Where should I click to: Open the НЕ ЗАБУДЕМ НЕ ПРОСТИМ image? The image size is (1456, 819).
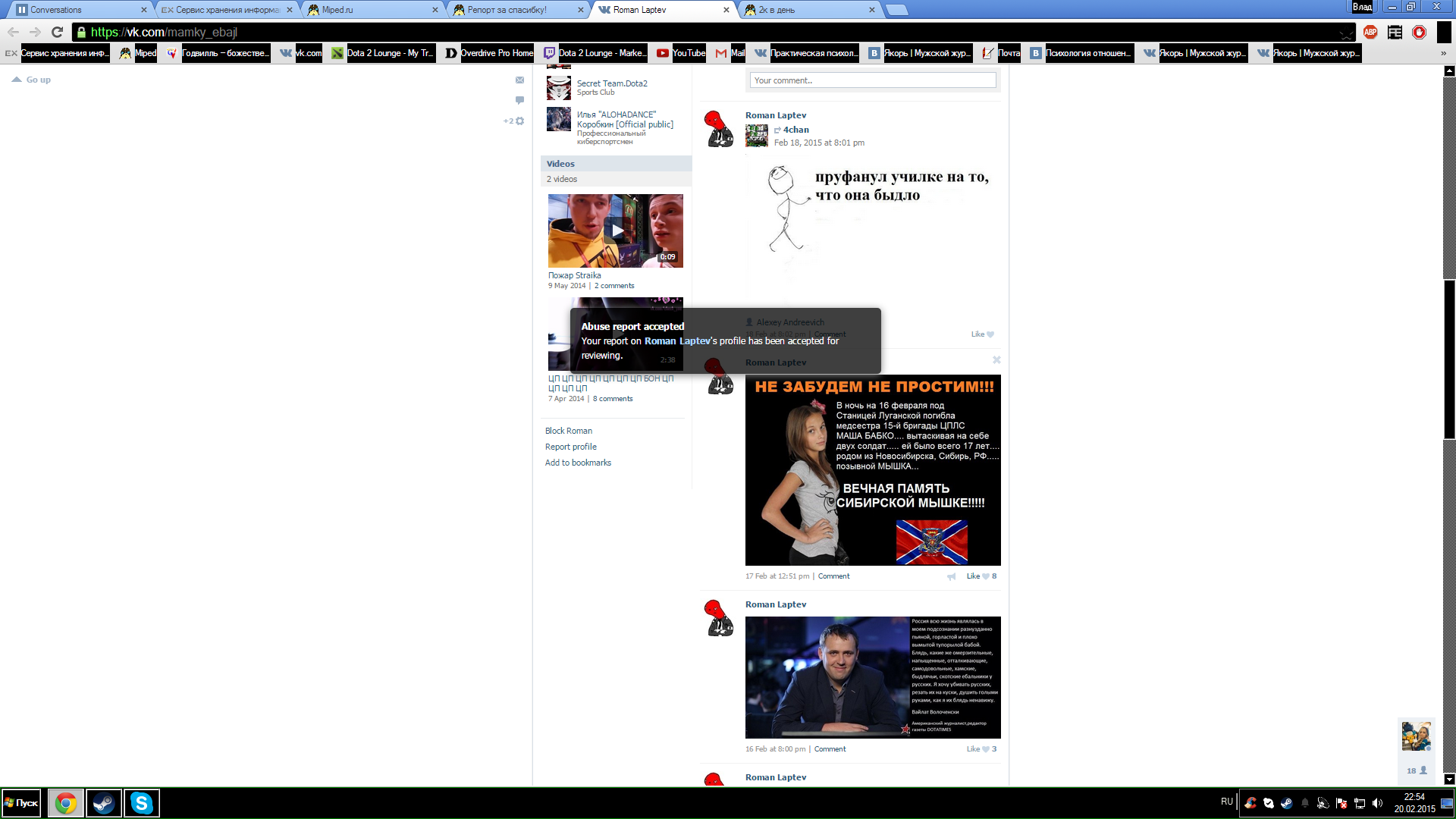pos(873,470)
